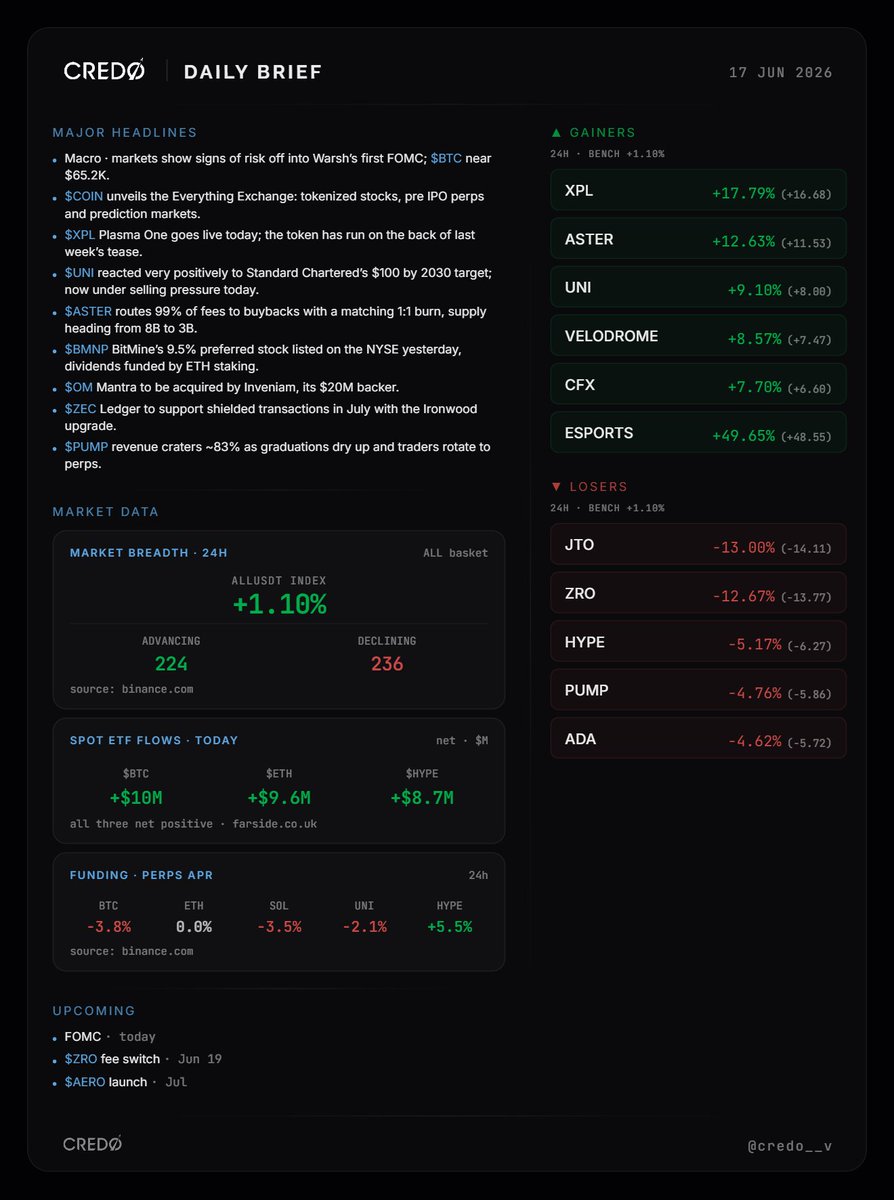Screen dimensions: 894x1200
Task: Click the declining count 236
Action: (x=387, y=664)
